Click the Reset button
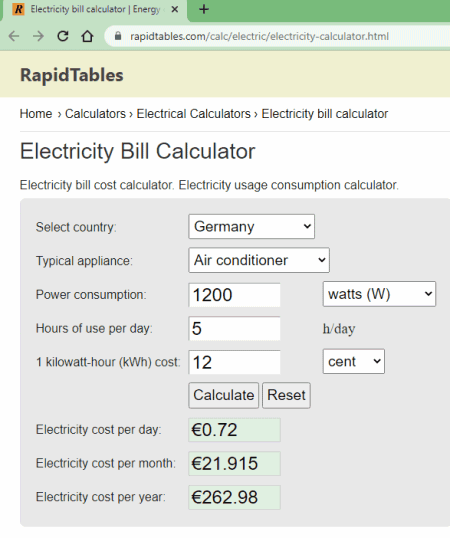The image size is (450, 538). [286, 395]
